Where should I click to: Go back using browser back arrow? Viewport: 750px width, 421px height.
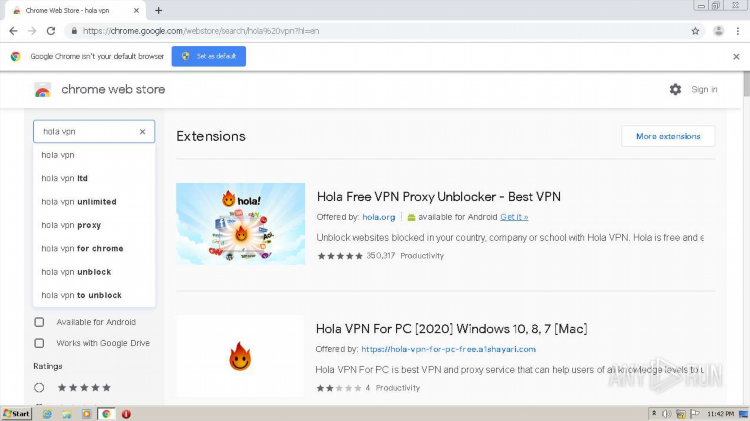tap(13, 31)
